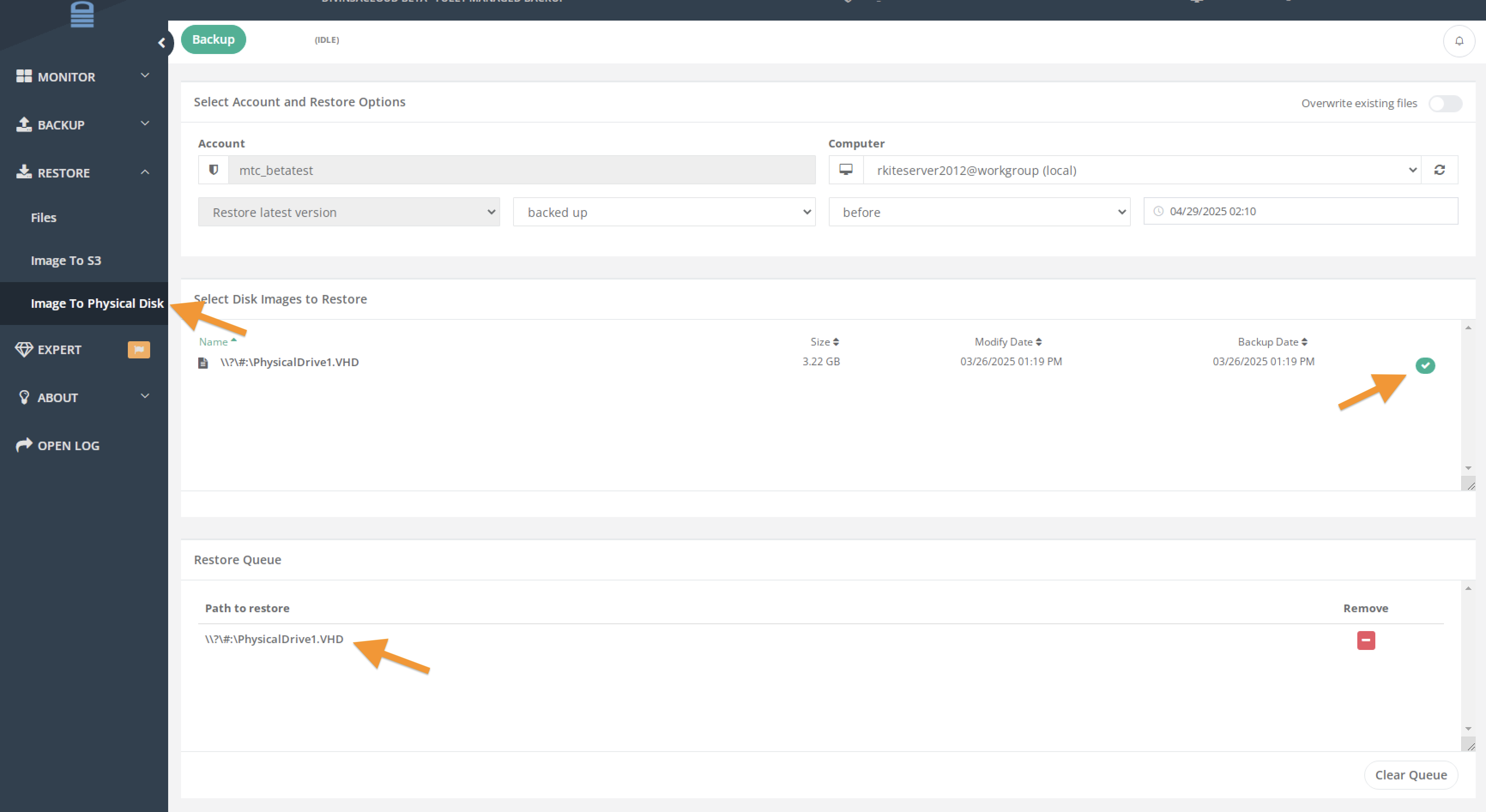Click the Clear Queue button
The image size is (1486, 812).
coord(1410,775)
